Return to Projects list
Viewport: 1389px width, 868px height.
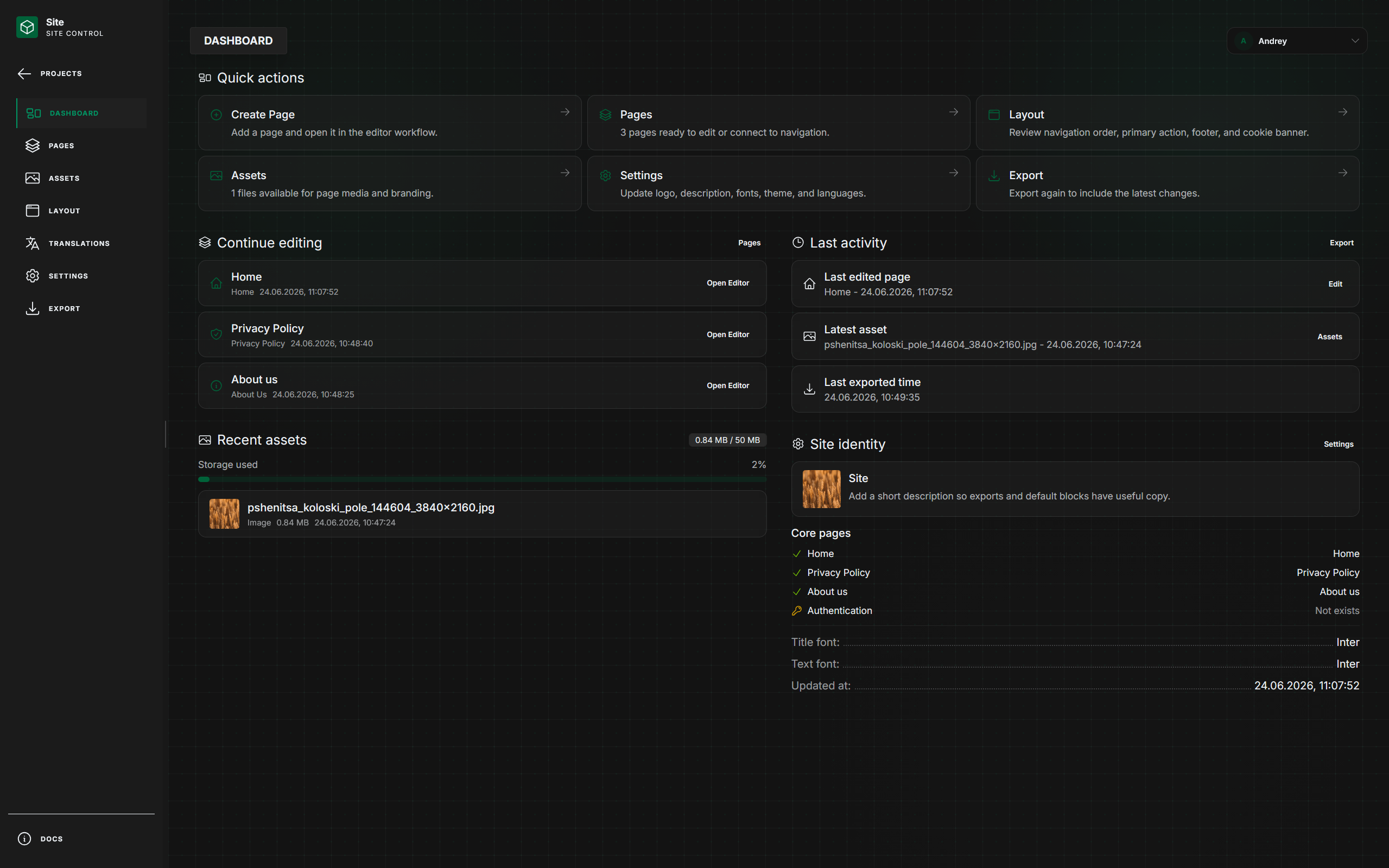pos(50,73)
